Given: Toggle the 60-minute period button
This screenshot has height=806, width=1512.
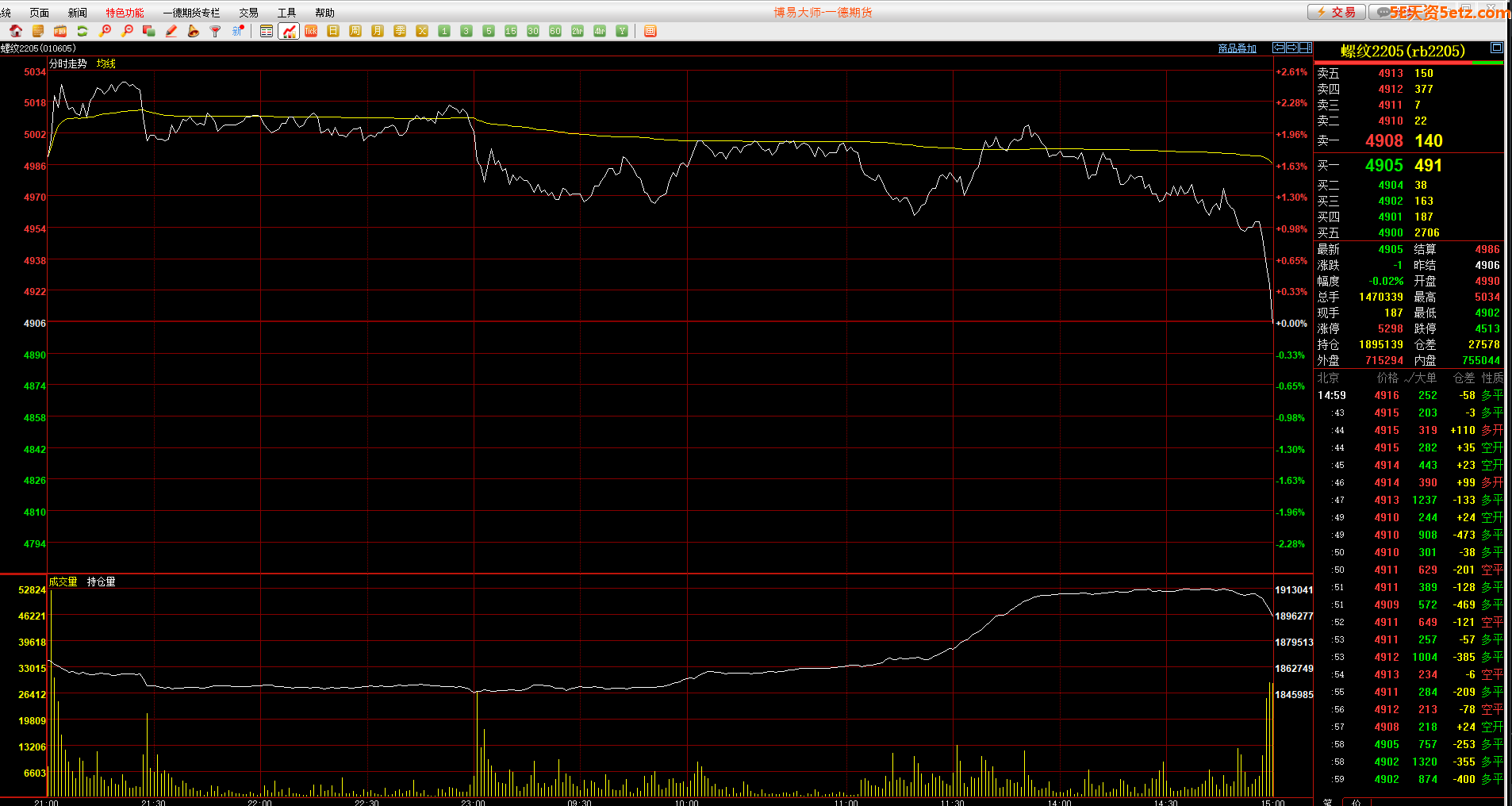Looking at the screenshot, I should point(555,31).
